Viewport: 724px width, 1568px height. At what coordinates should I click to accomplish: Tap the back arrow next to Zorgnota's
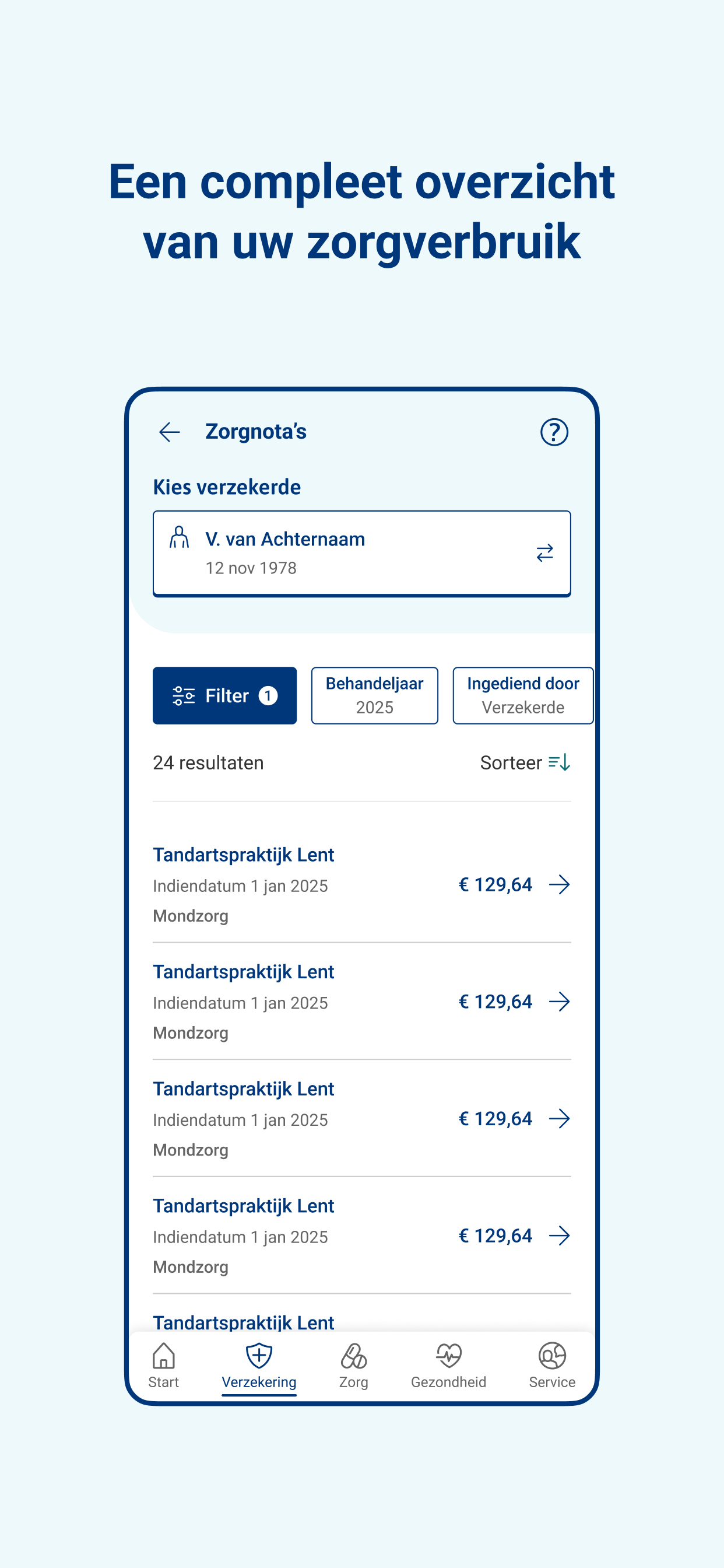click(x=169, y=432)
